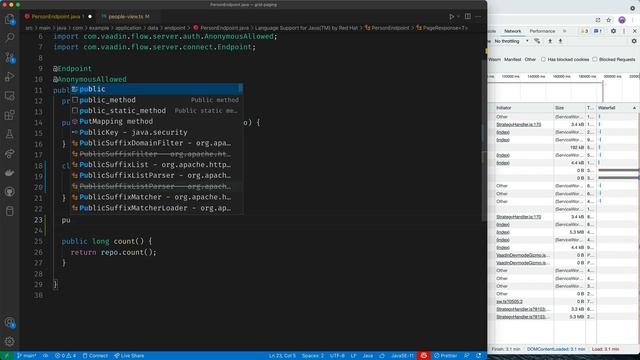Open the Docker whale view

coord(9,173)
